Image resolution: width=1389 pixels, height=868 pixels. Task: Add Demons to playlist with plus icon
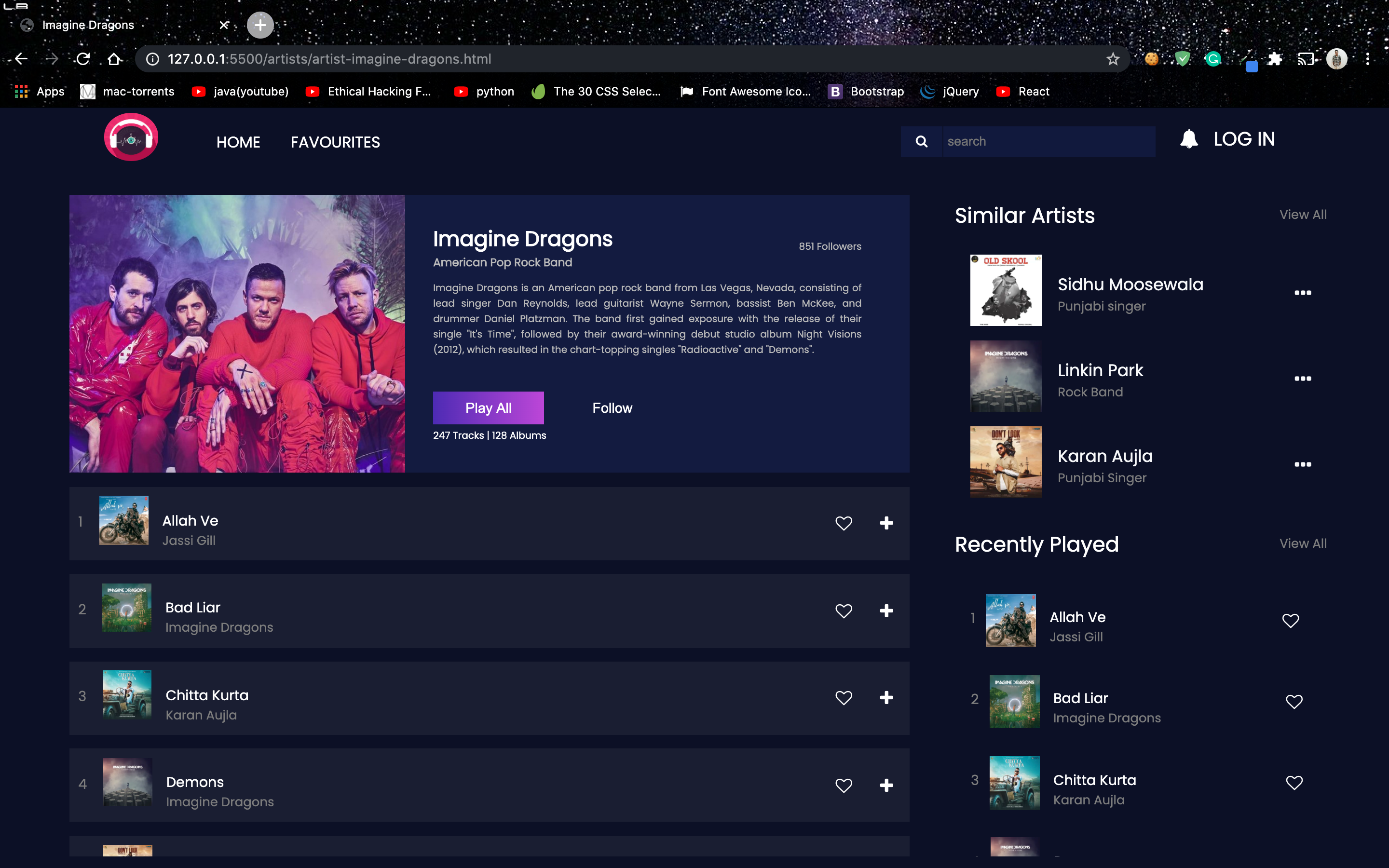click(886, 786)
